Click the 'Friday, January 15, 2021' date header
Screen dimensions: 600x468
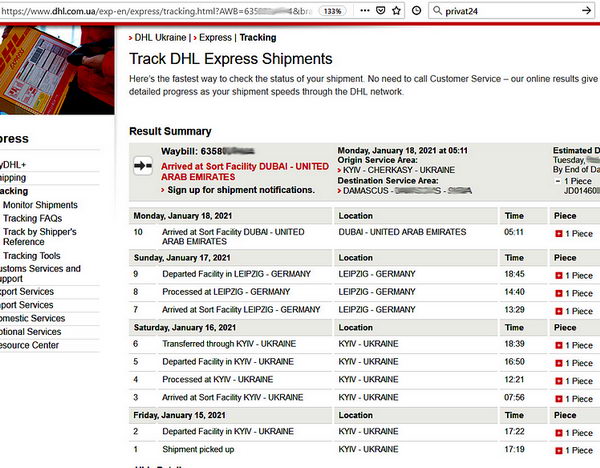point(179,415)
